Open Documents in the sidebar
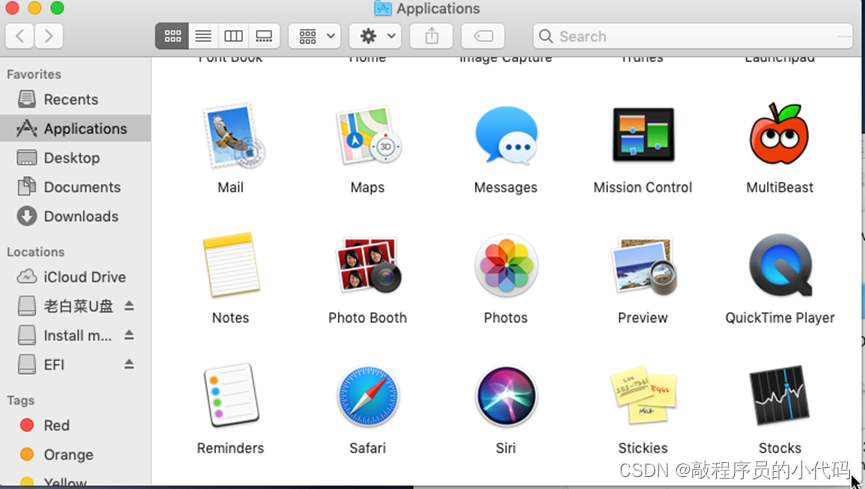The image size is (865, 489). point(75,187)
